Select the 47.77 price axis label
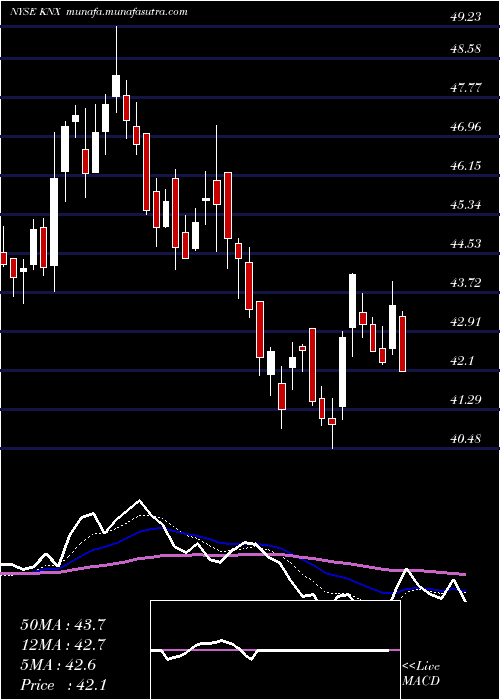The image size is (500, 700). pyautogui.click(x=465, y=88)
